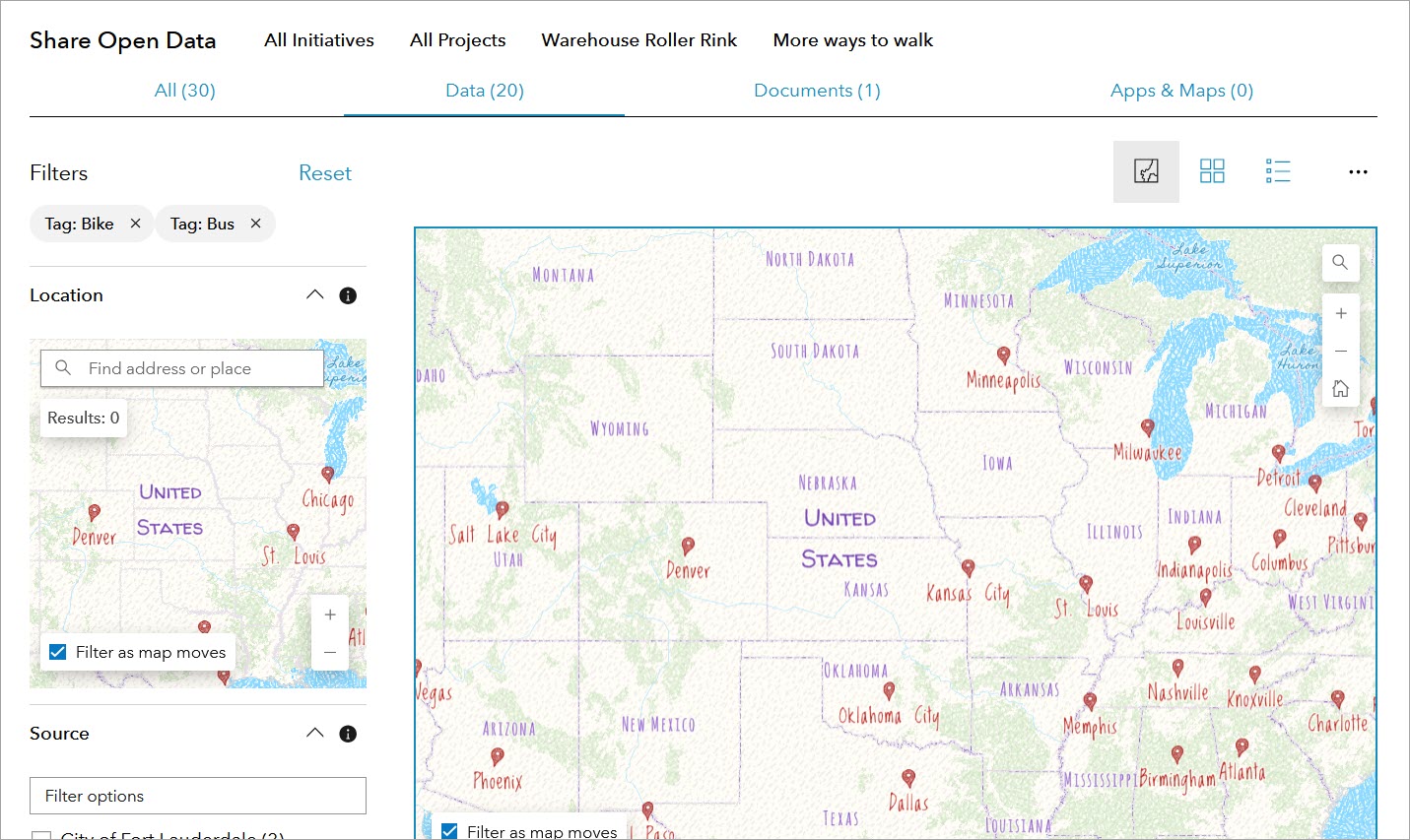Collapse the Location filter section

click(x=314, y=293)
